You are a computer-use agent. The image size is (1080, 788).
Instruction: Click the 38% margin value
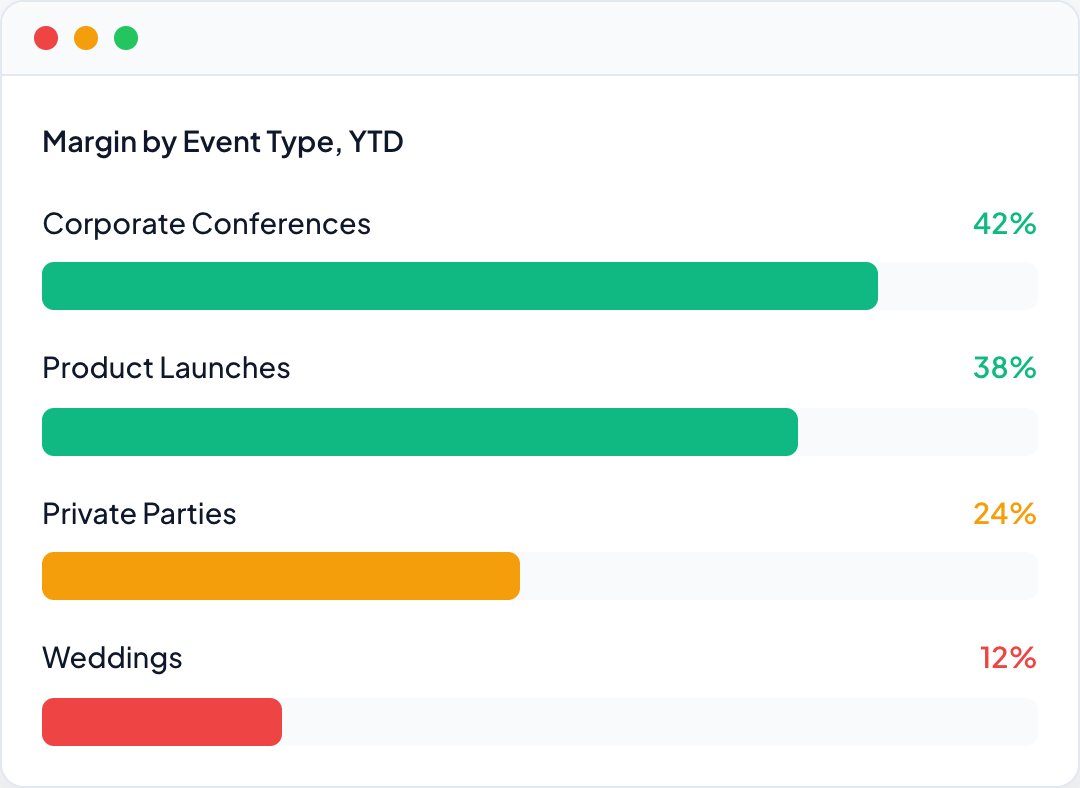(x=1004, y=368)
